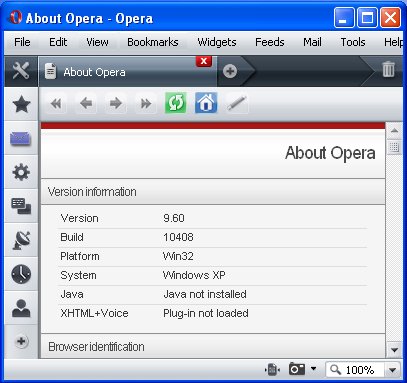Click the 100% zoom field
Screen dimensions: 407x383
356,370
